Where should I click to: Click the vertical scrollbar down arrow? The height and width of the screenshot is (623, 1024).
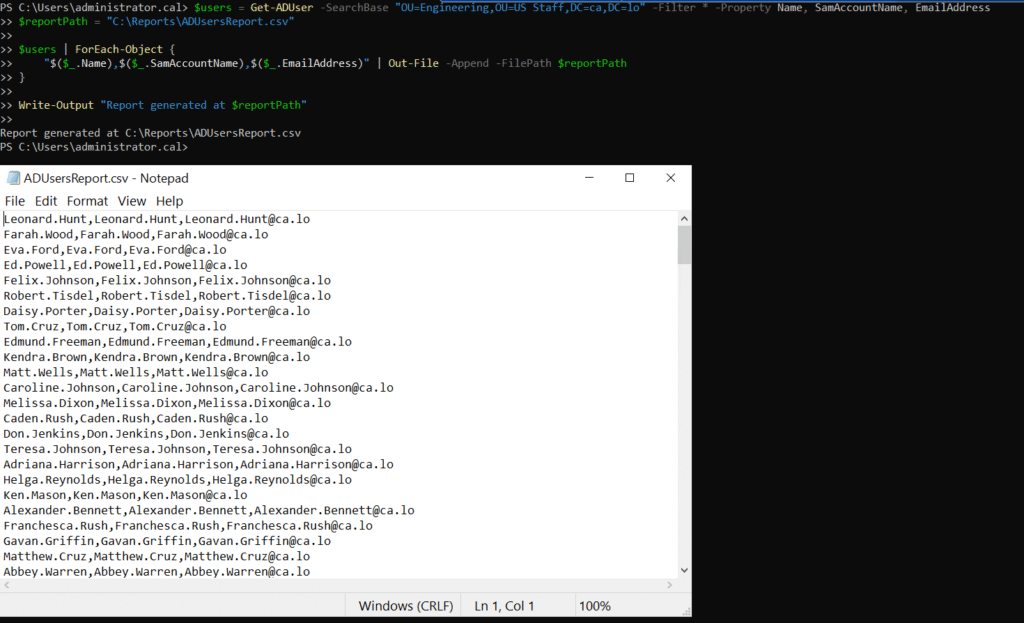(x=684, y=570)
